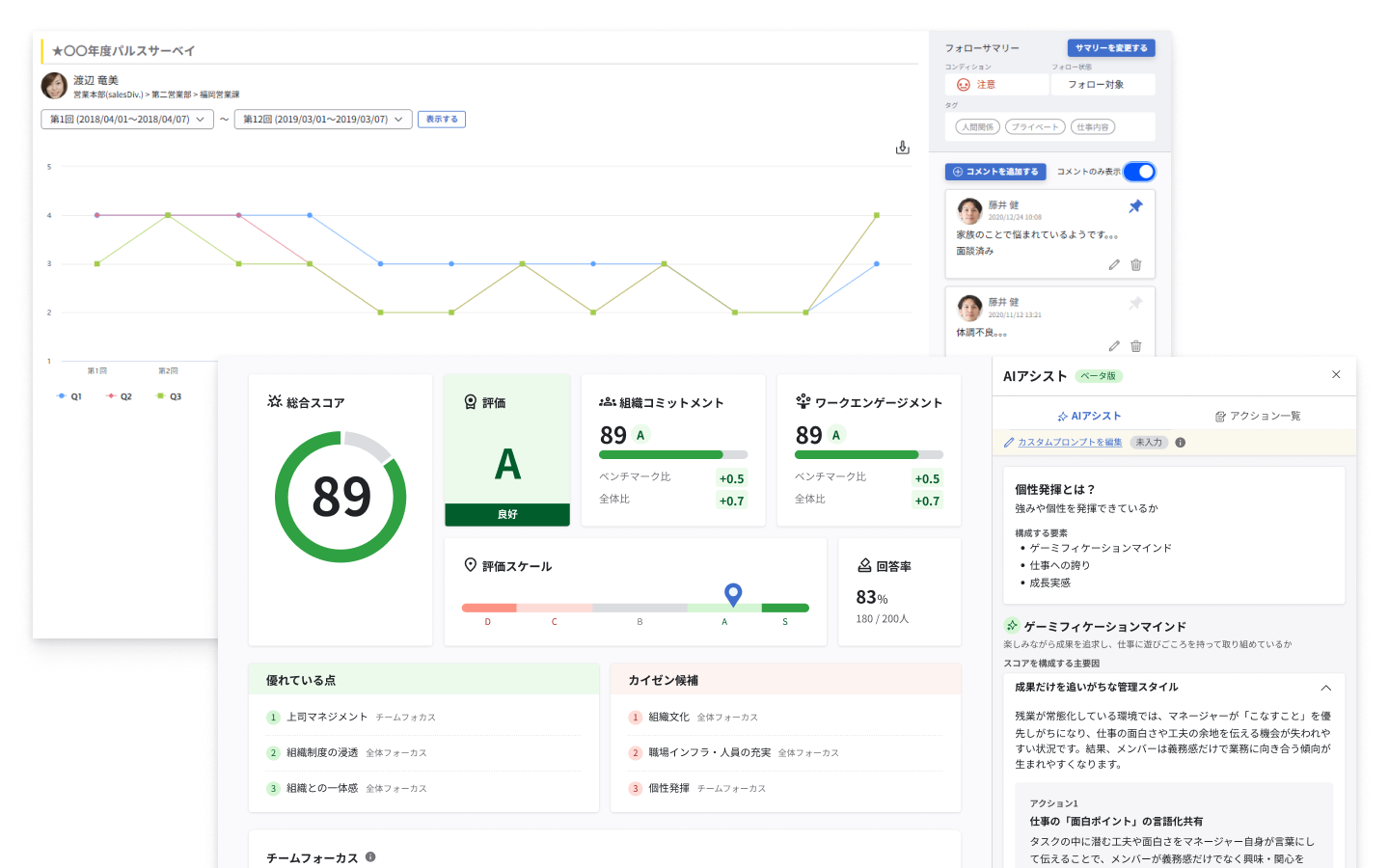The height and width of the screenshot is (868, 1389).
Task: Click the 表示する button
Action: coord(442,120)
